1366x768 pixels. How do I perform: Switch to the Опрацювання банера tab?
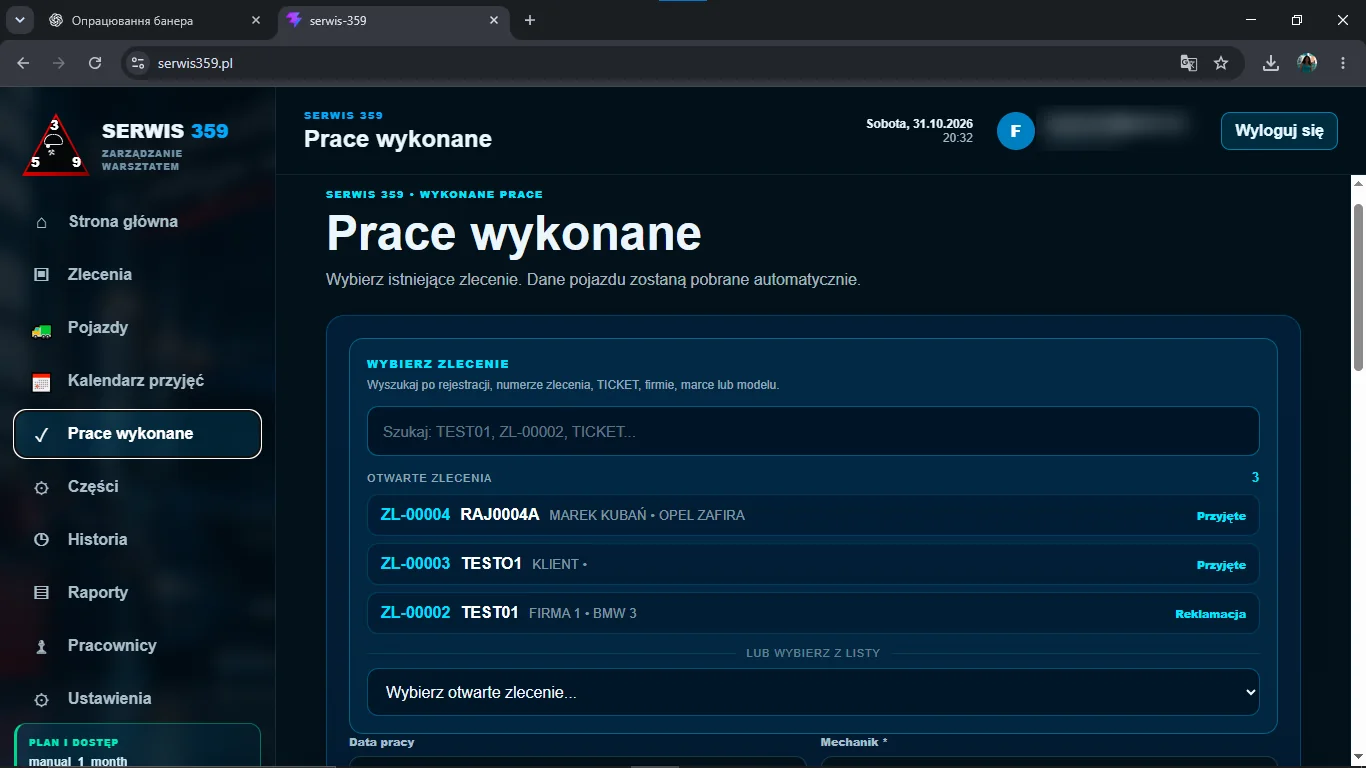pos(156,20)
